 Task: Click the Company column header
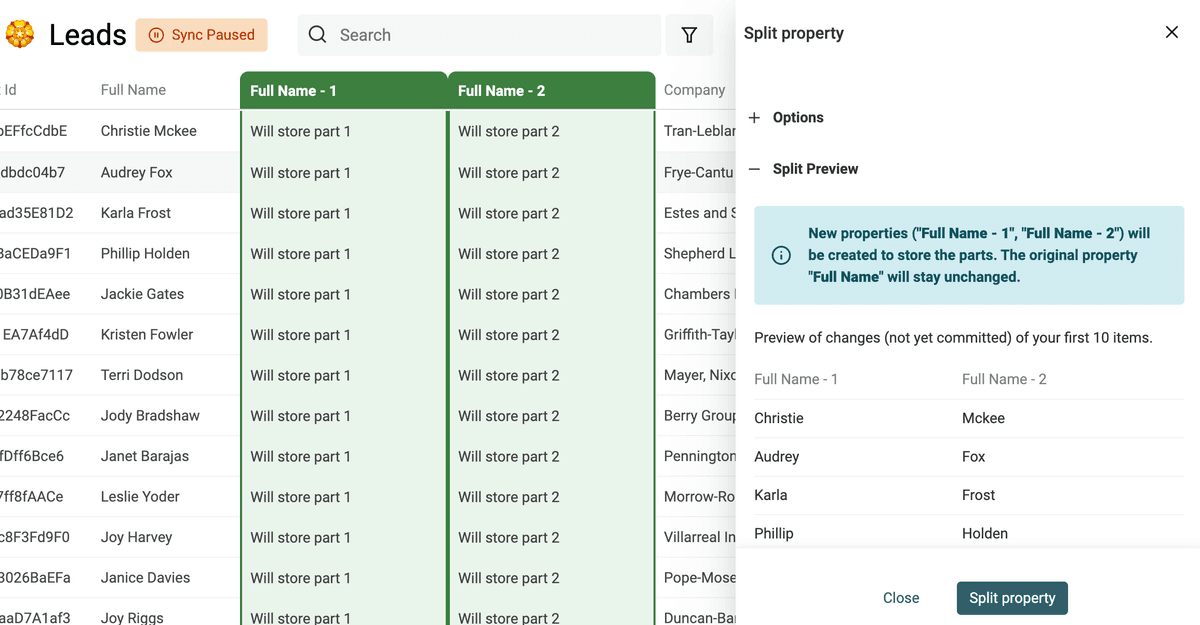click(x=695, y=90)
